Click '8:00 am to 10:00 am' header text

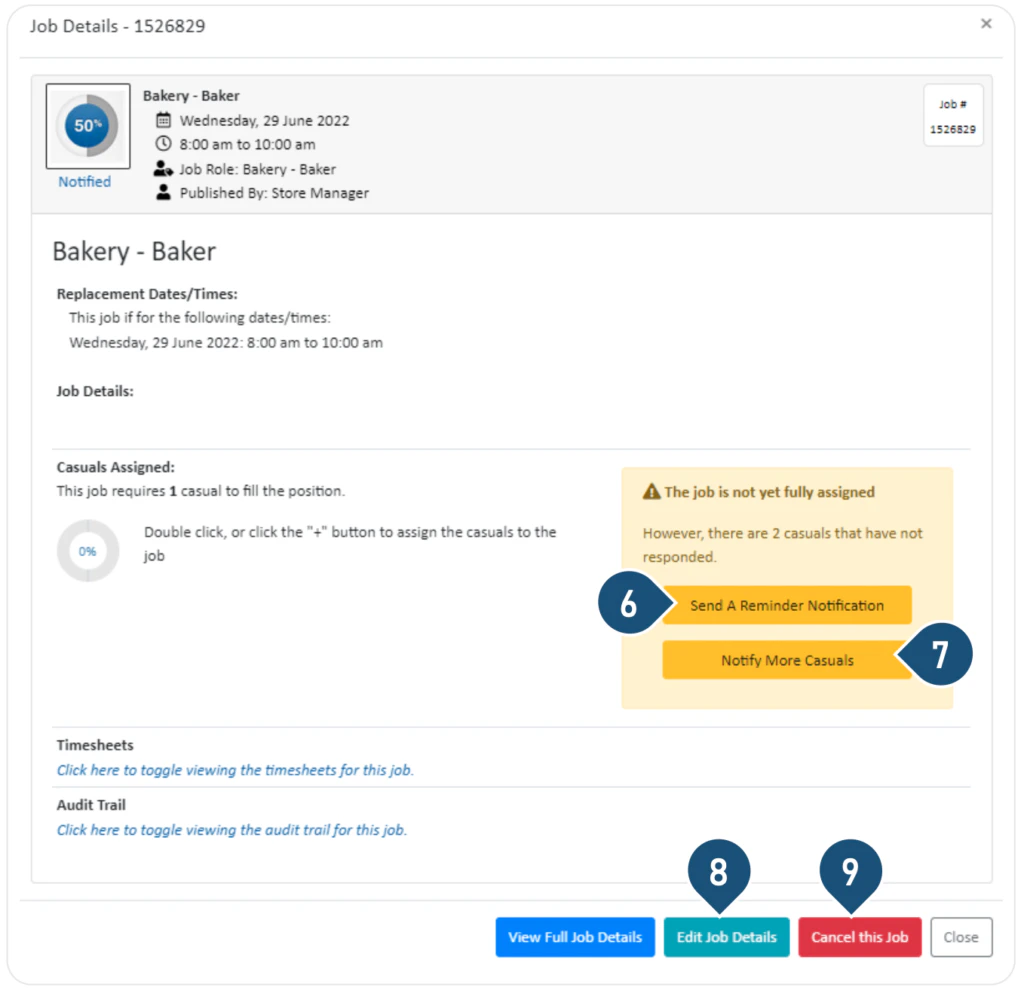(x=248, y=144)
